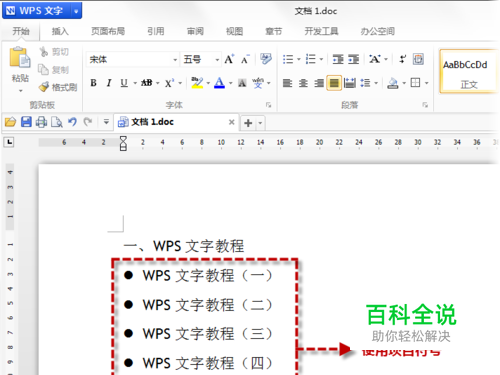
Task: Click the phonetic guide (变) icon
Action: click(x=258, y=83)
